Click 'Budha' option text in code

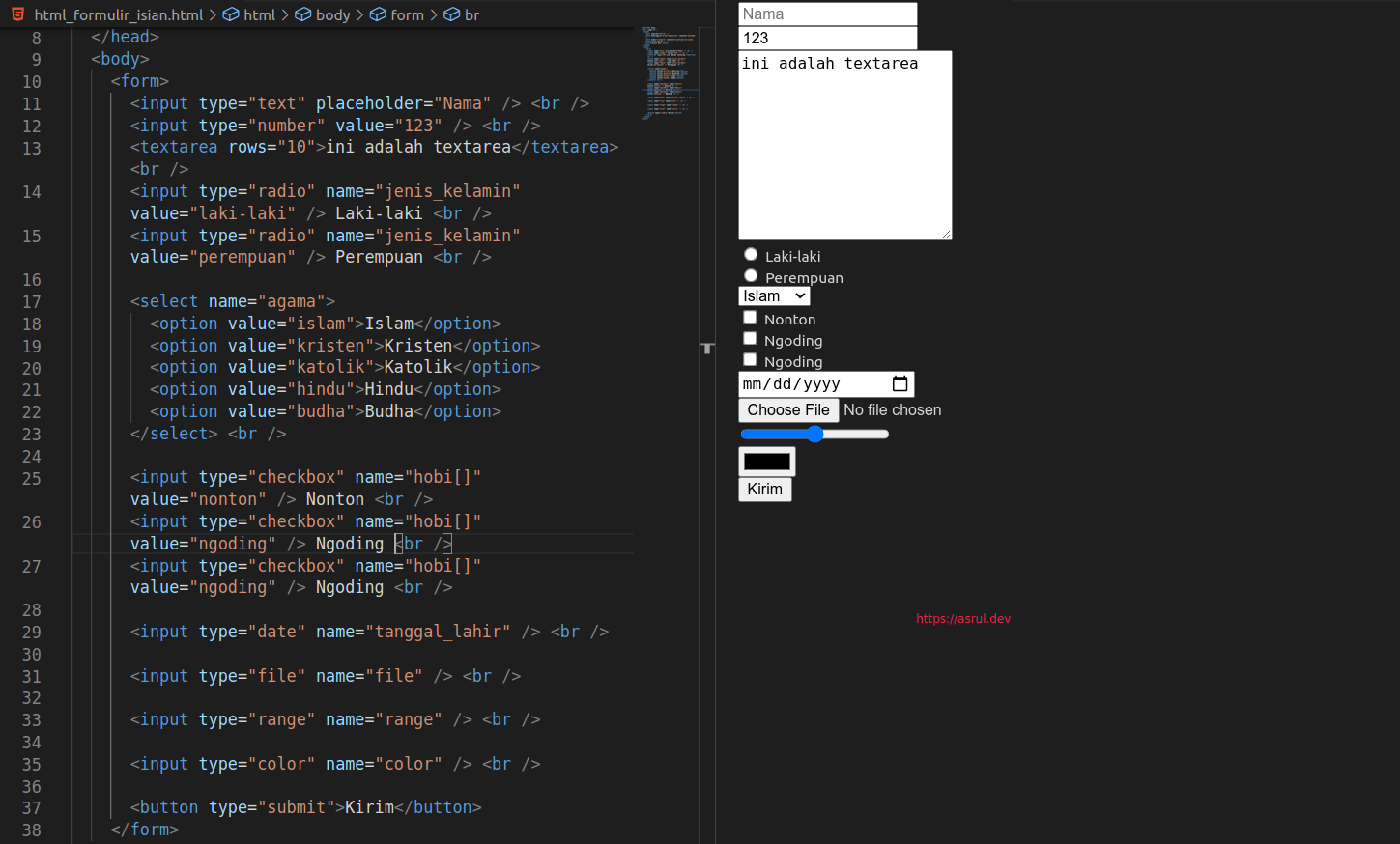coord(389,411)
